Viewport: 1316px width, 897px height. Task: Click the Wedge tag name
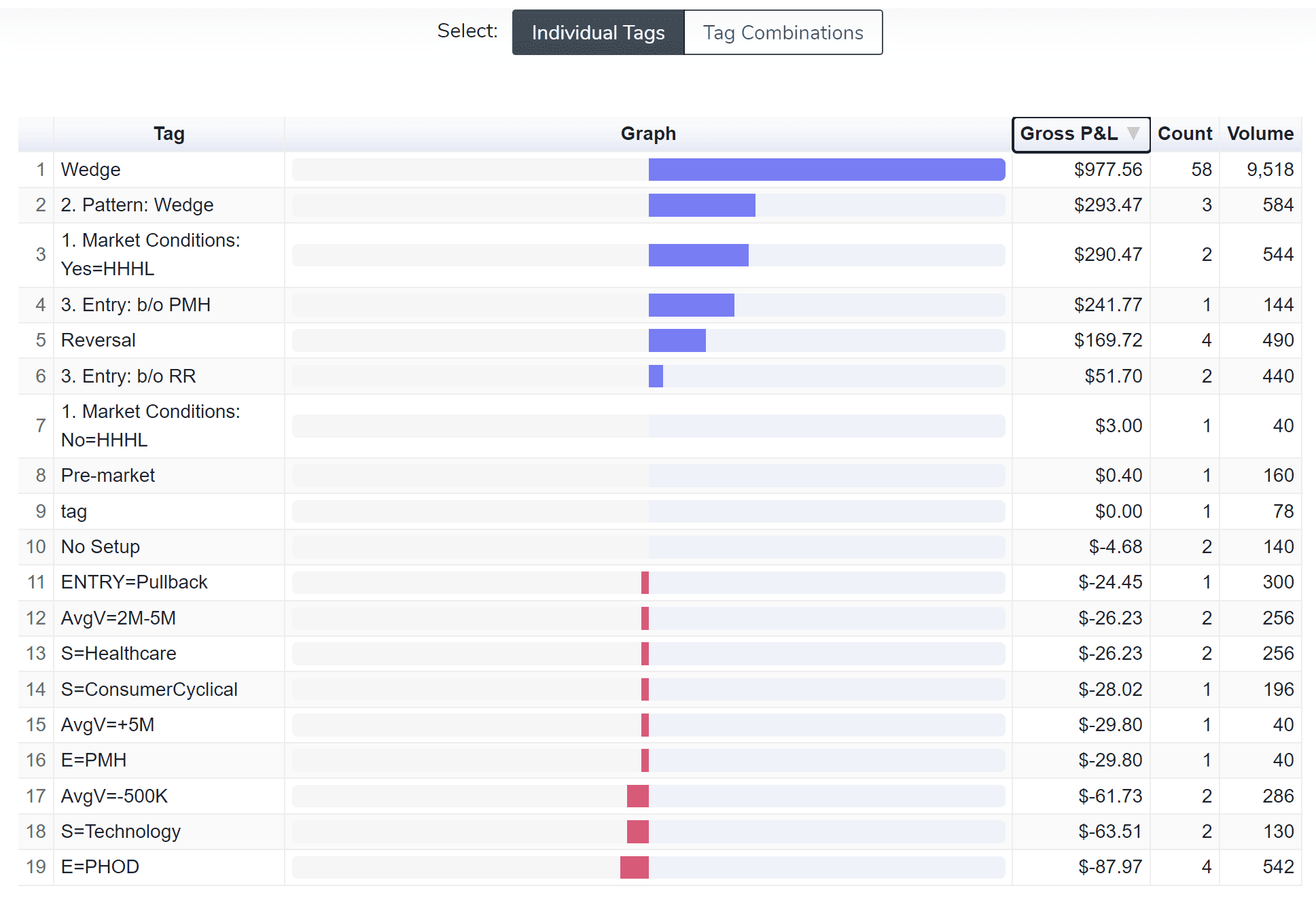click(x=90, y=170)
